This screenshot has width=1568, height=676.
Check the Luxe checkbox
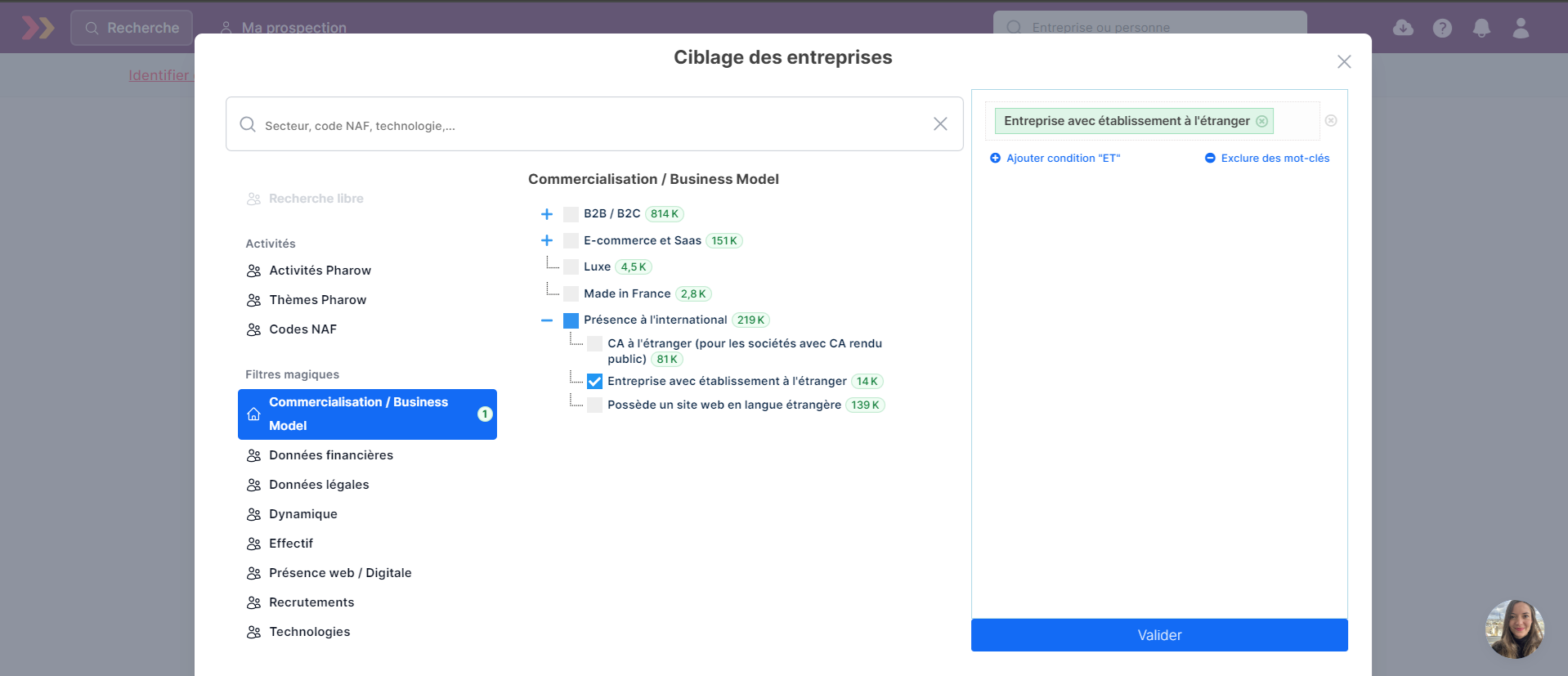coord(571,267)
